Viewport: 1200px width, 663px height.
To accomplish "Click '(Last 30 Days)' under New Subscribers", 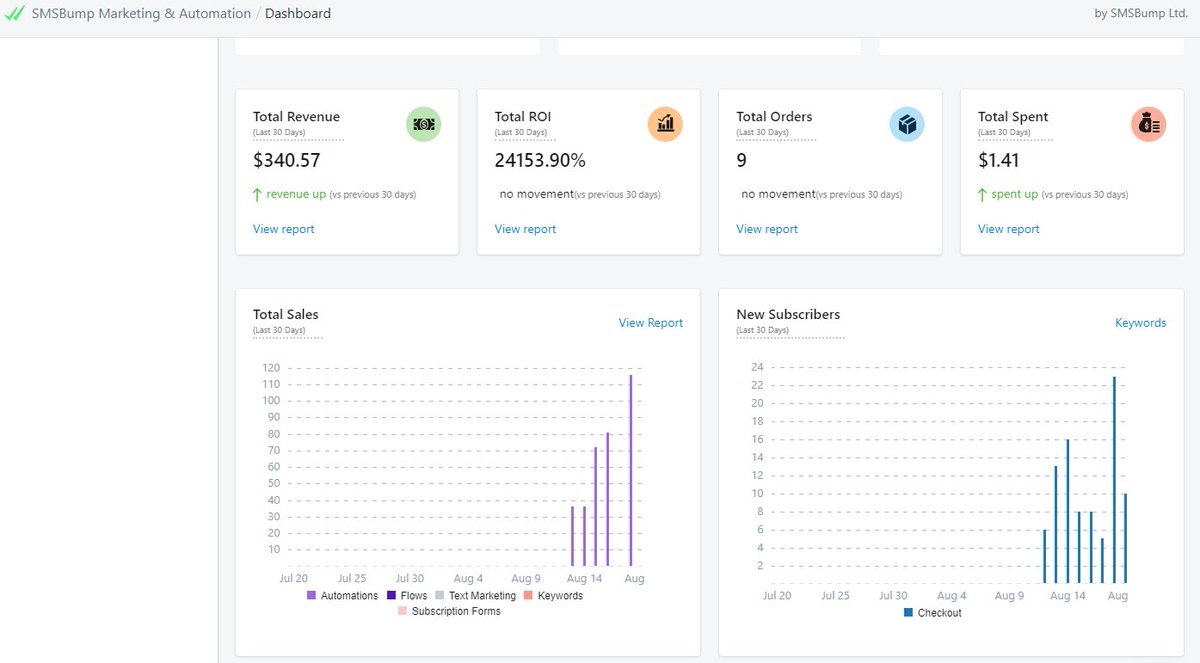I will point(762,330).
